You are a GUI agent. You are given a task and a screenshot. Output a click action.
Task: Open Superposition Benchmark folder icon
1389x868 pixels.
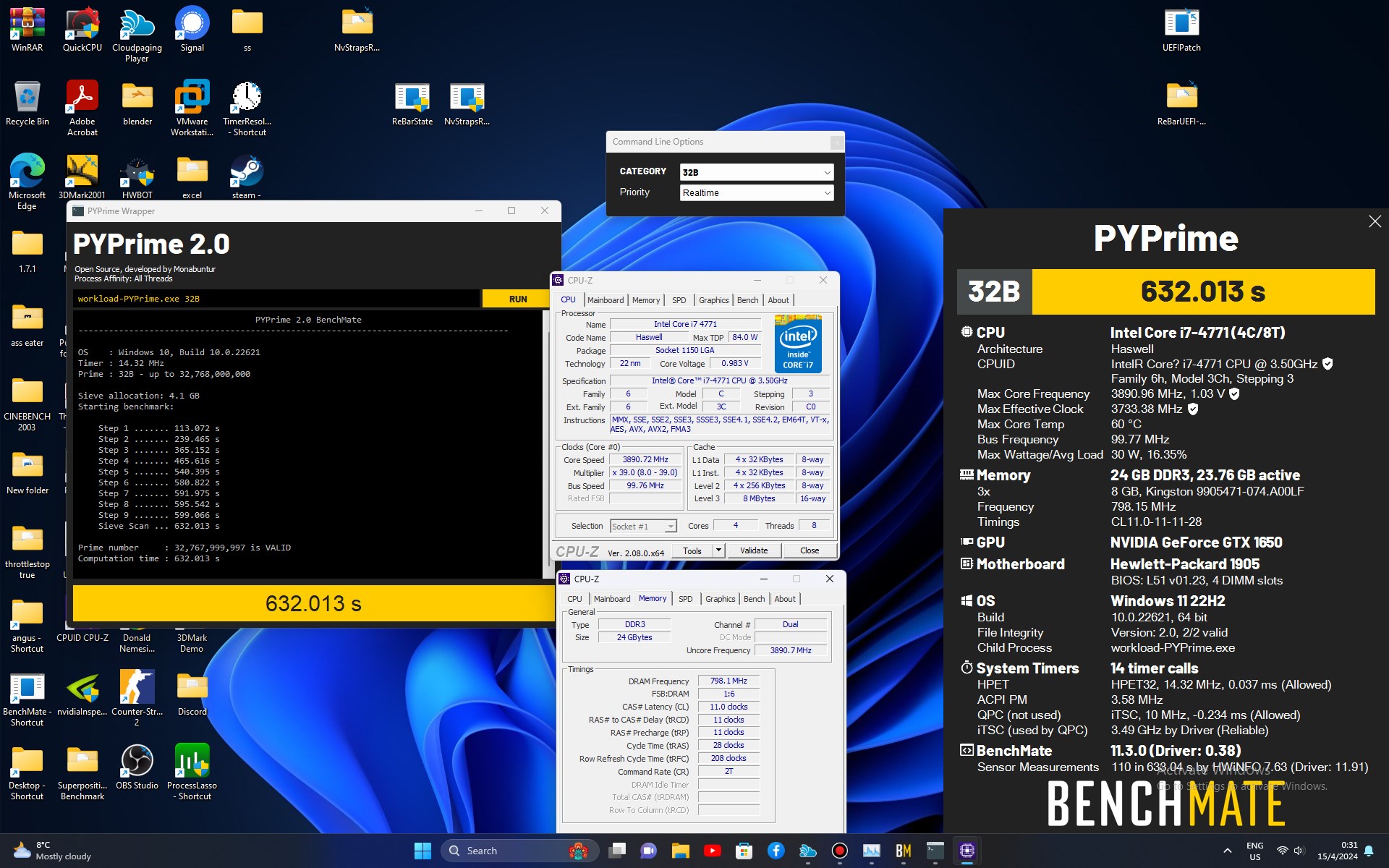point(82,773)
